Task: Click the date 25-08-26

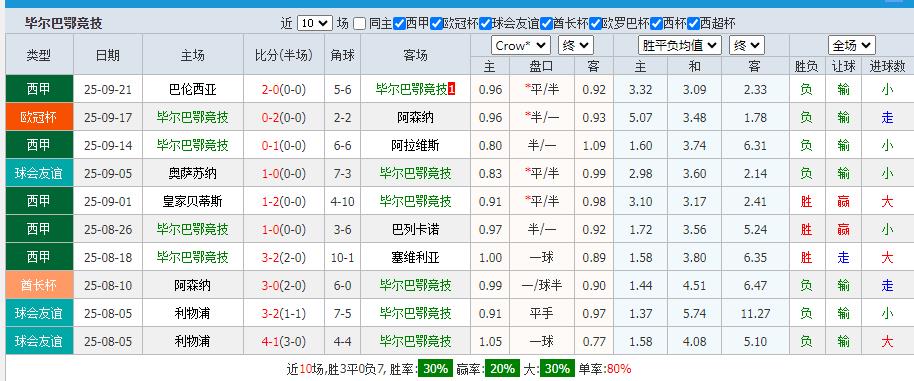Action: [x=108, y=230]
